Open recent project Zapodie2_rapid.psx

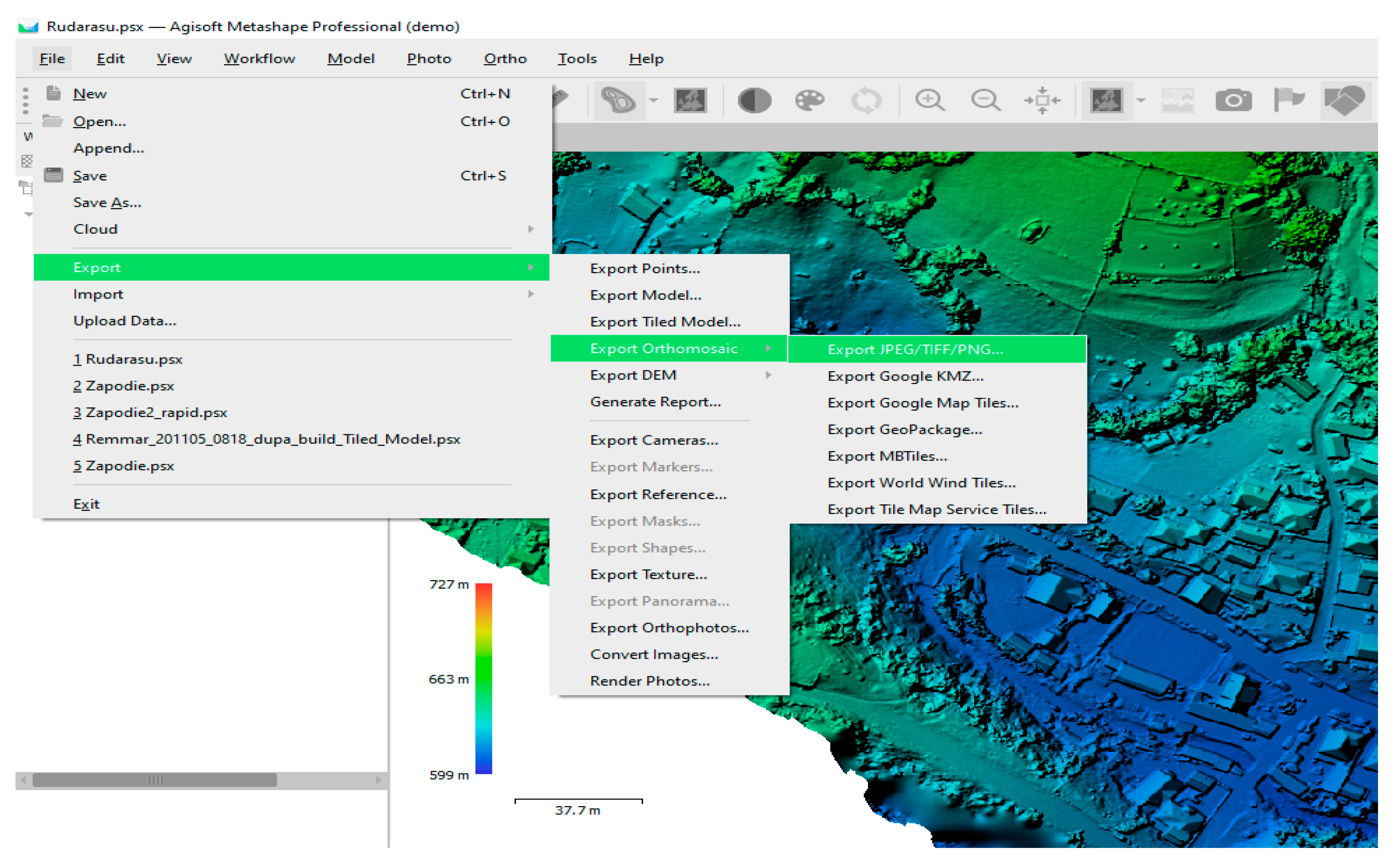[150, 412]
